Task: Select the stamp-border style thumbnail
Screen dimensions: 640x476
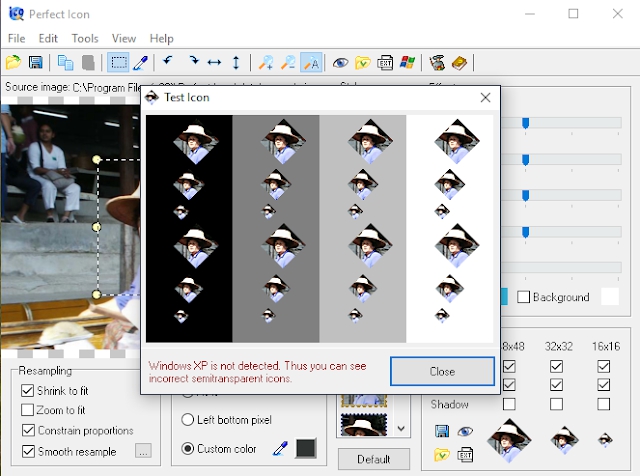Action: pos(364,425)
